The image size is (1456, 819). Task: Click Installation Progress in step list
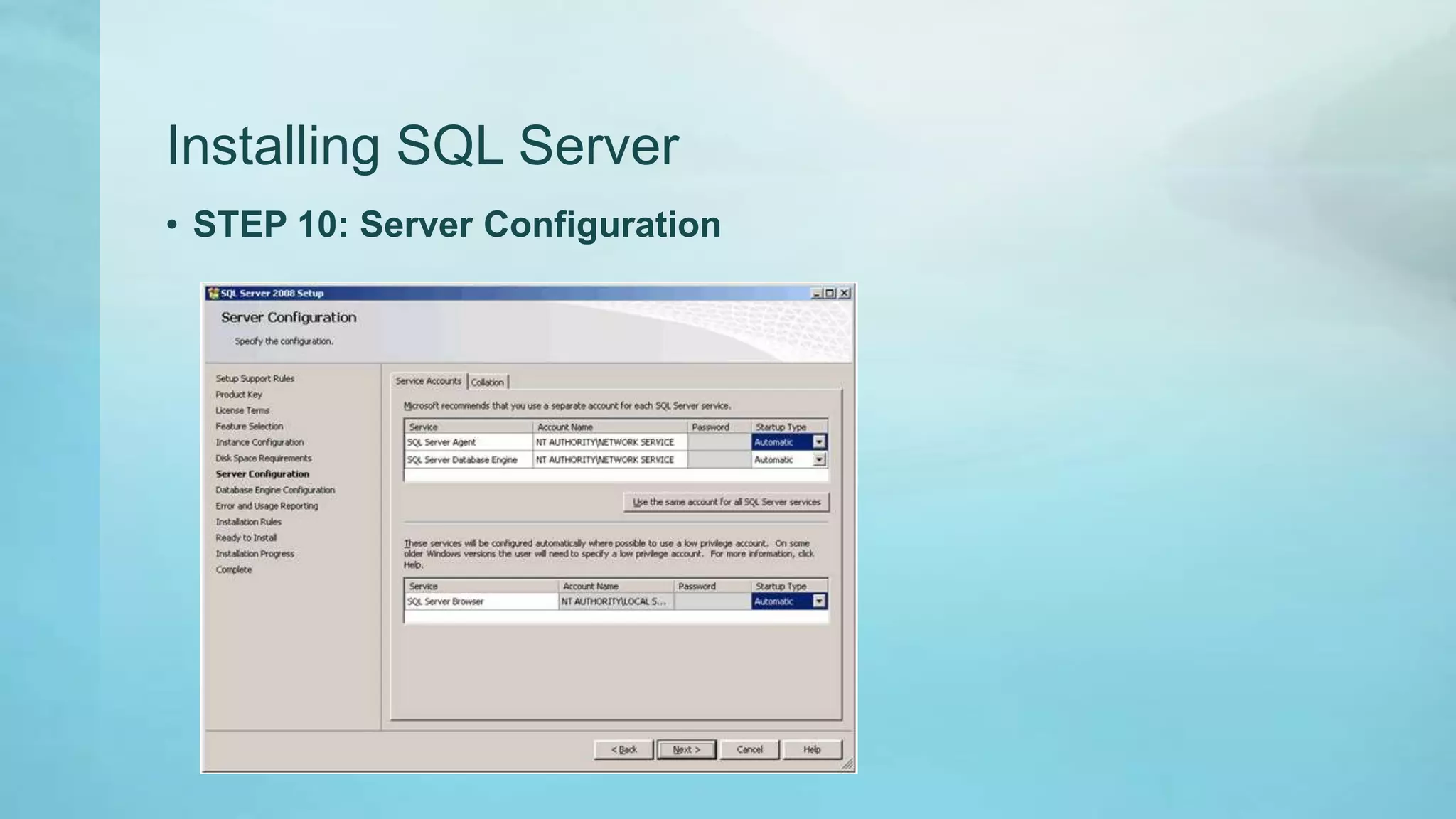255,554
